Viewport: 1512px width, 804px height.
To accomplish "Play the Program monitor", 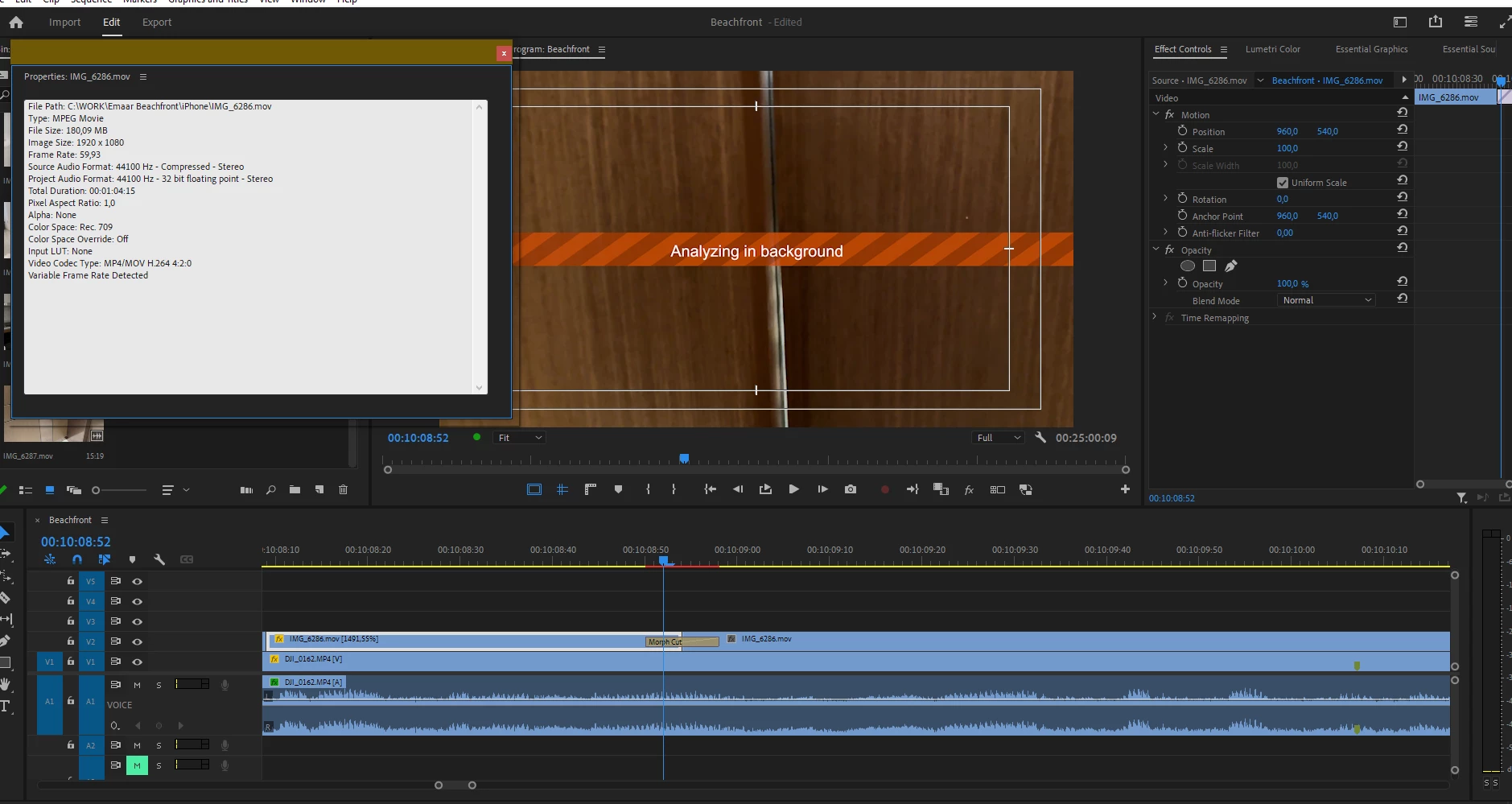I will [x=794, y=489].
